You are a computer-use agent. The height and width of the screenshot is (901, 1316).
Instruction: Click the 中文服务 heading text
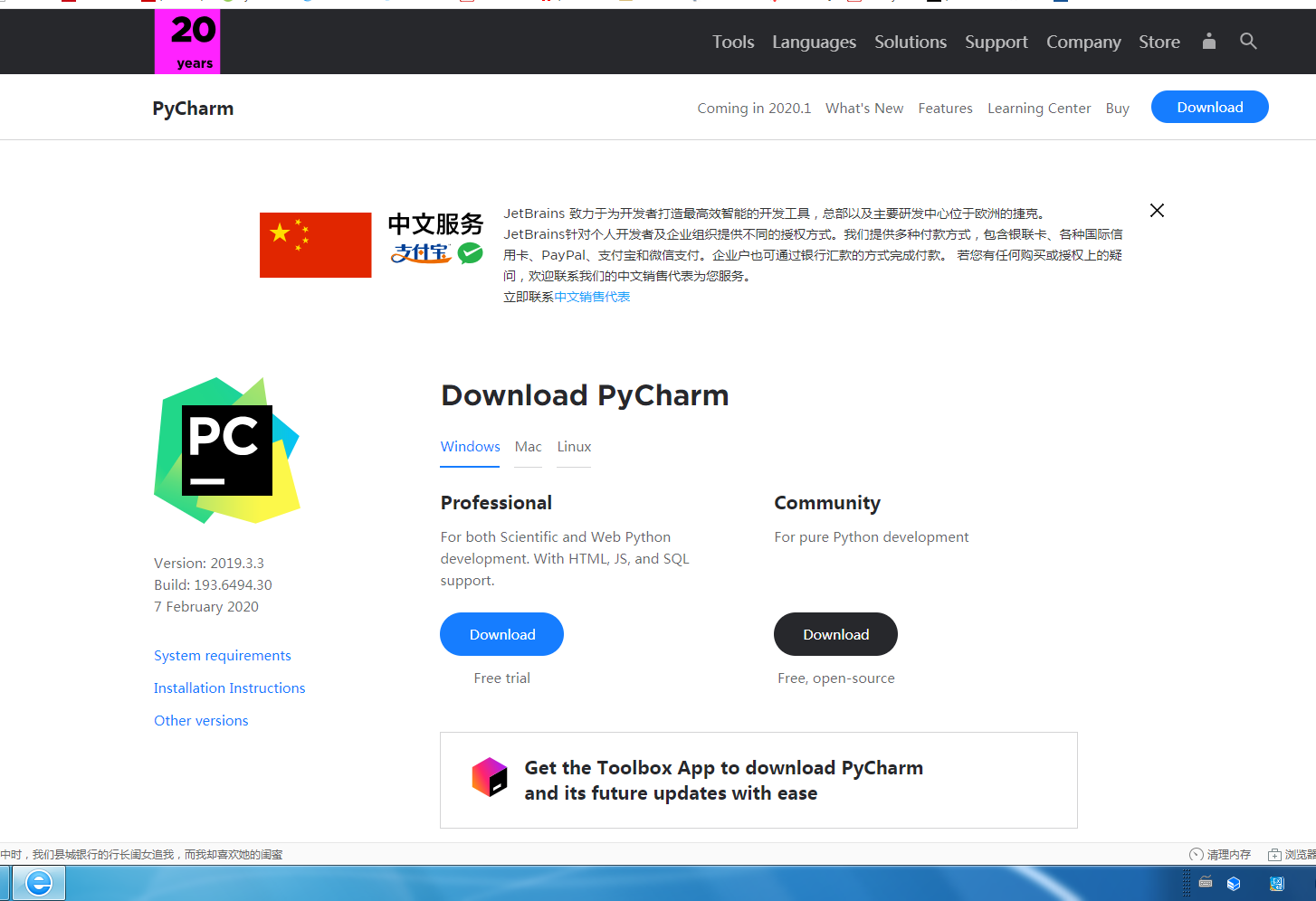point(435,223)
